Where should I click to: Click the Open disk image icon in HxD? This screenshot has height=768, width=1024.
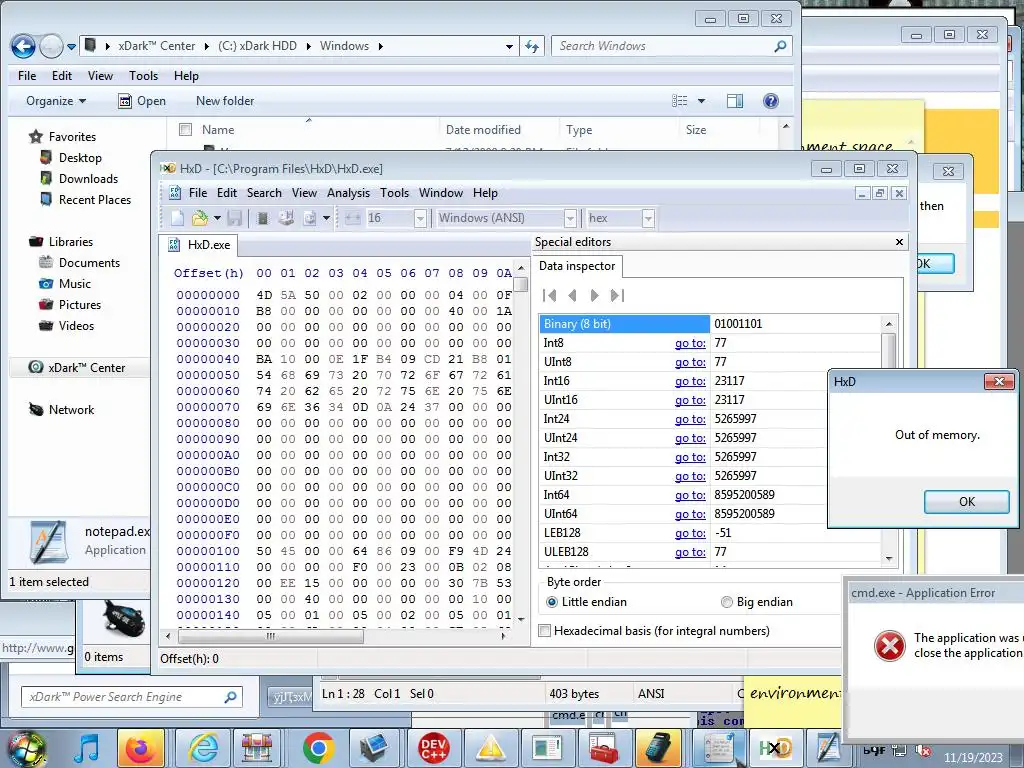[x=310, y=218]
